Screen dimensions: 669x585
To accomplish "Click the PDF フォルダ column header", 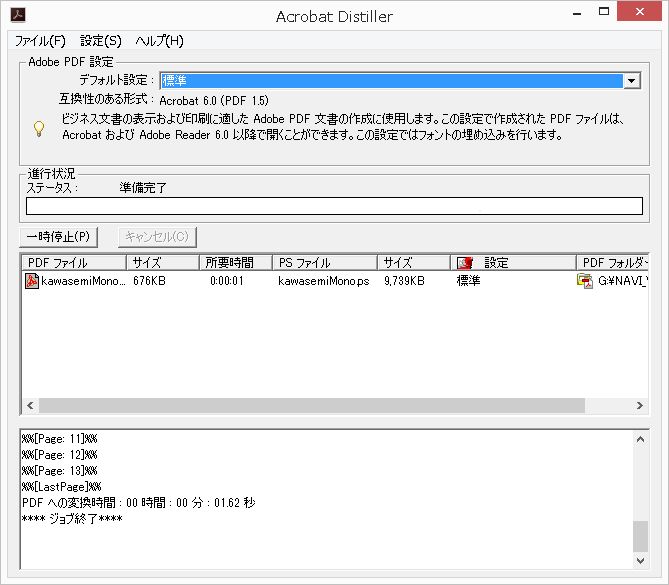I will (613, 263).
